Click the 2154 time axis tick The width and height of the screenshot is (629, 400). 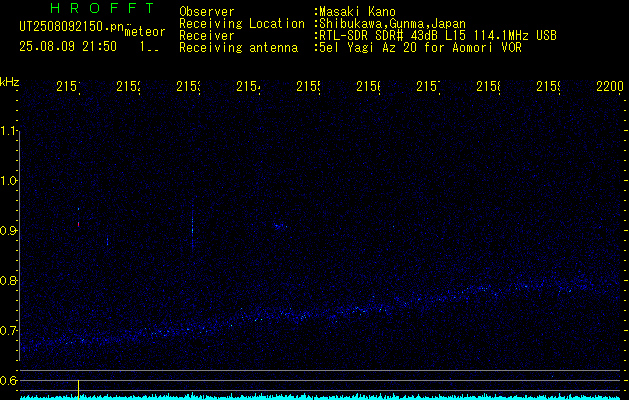click(x=248, y=86)
